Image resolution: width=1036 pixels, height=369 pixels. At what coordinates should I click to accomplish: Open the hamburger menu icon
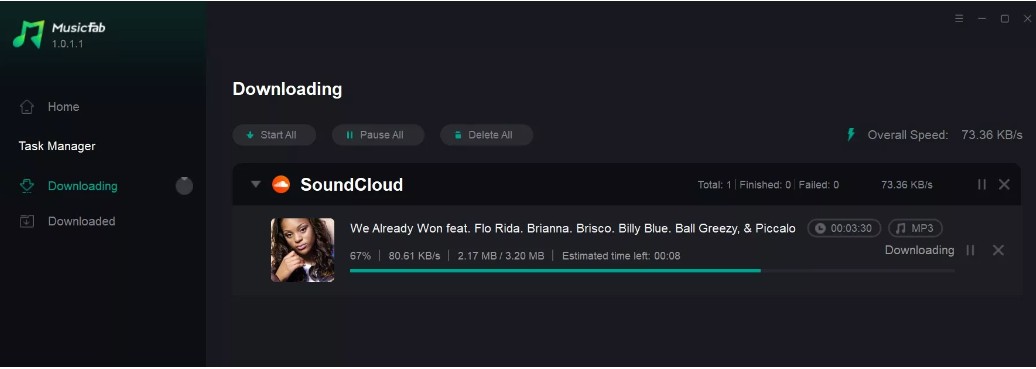click(x=959, y=19)
